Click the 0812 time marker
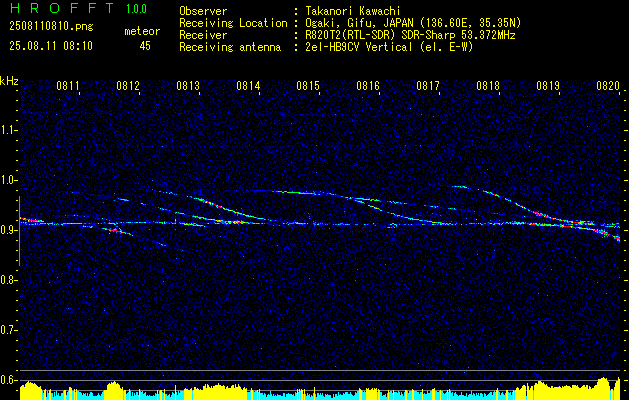 [x=128, y=85]
